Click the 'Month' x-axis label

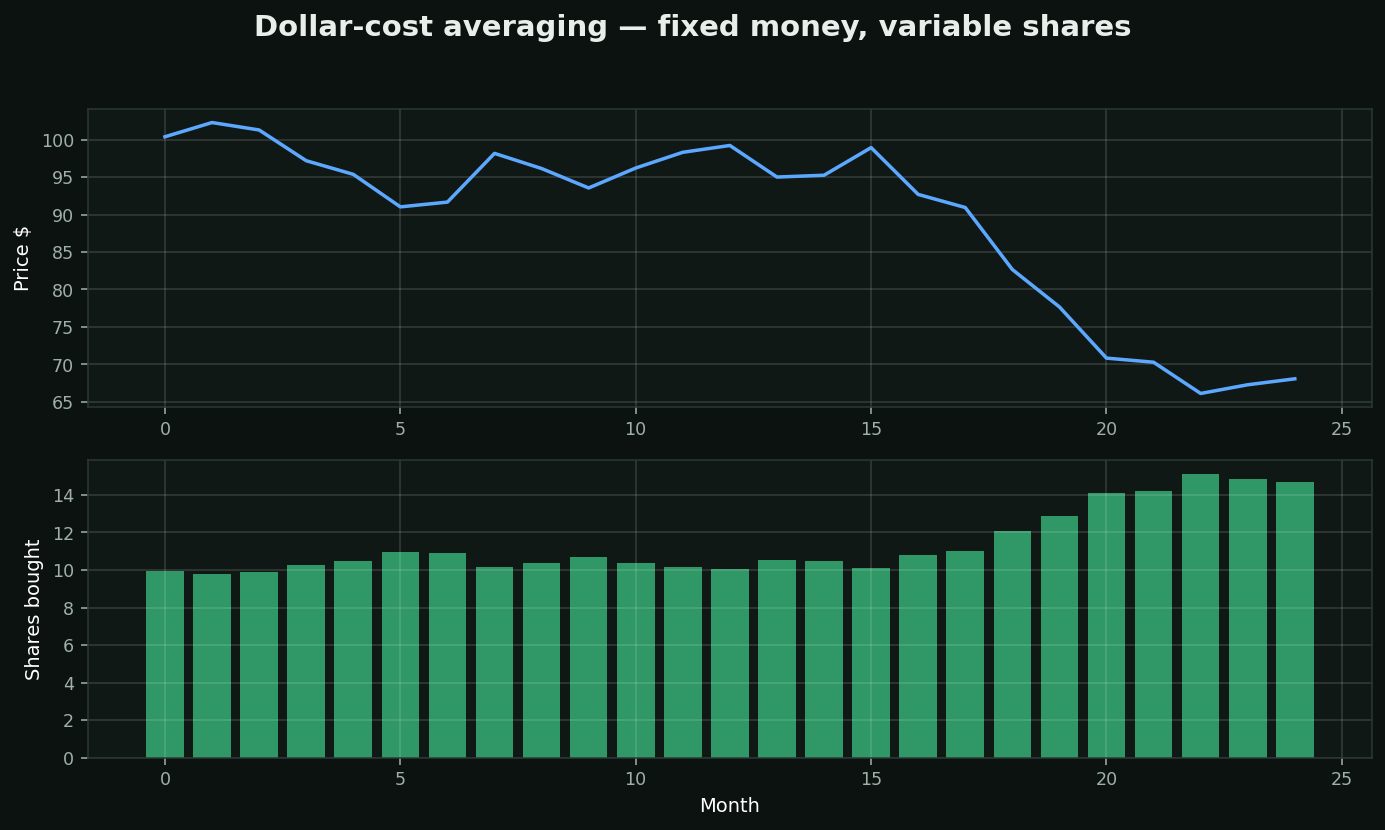click(729, 806)
